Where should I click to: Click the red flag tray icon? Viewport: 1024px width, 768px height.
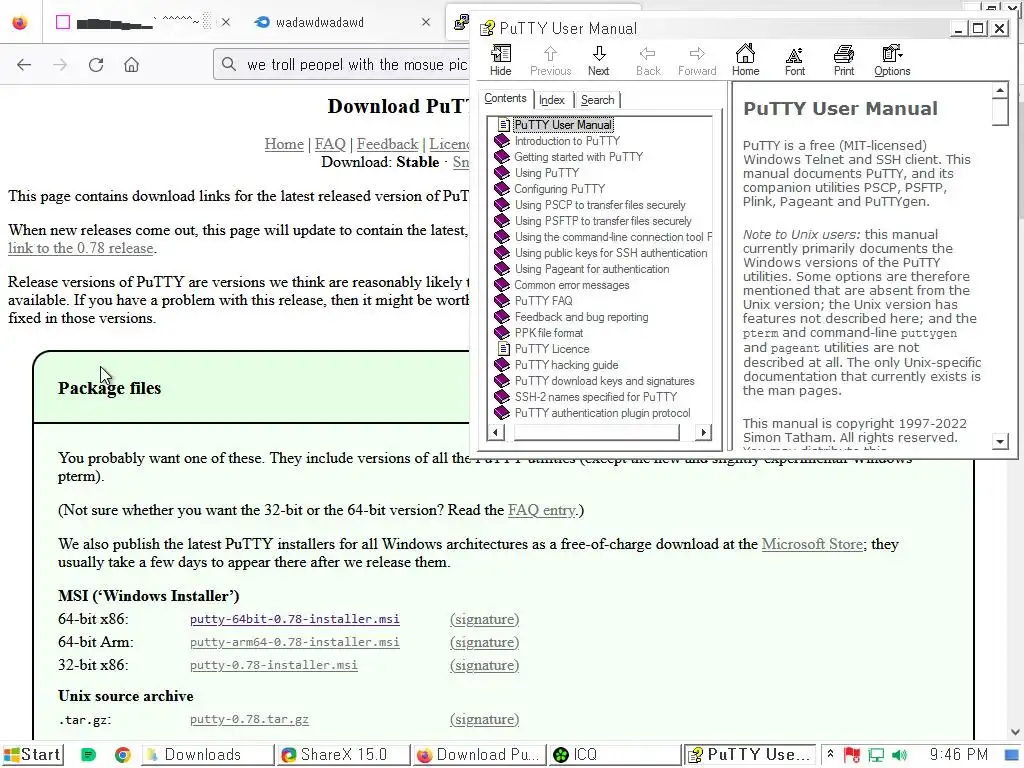pyautogui.click(x=852, y=755)
